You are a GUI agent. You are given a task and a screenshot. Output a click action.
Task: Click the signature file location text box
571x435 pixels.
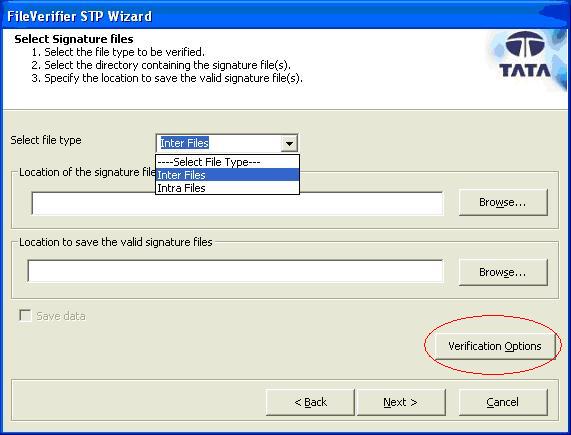pos(237,203)
